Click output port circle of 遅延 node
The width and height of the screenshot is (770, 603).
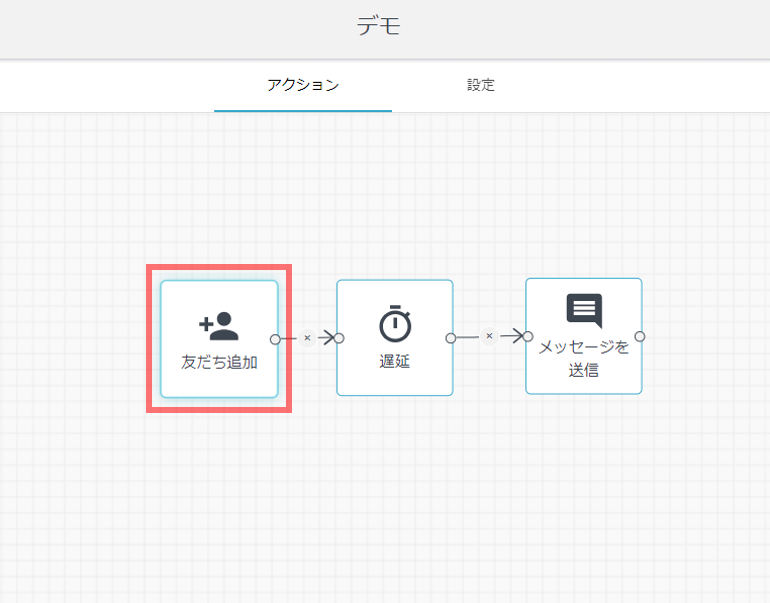[451, 338]
